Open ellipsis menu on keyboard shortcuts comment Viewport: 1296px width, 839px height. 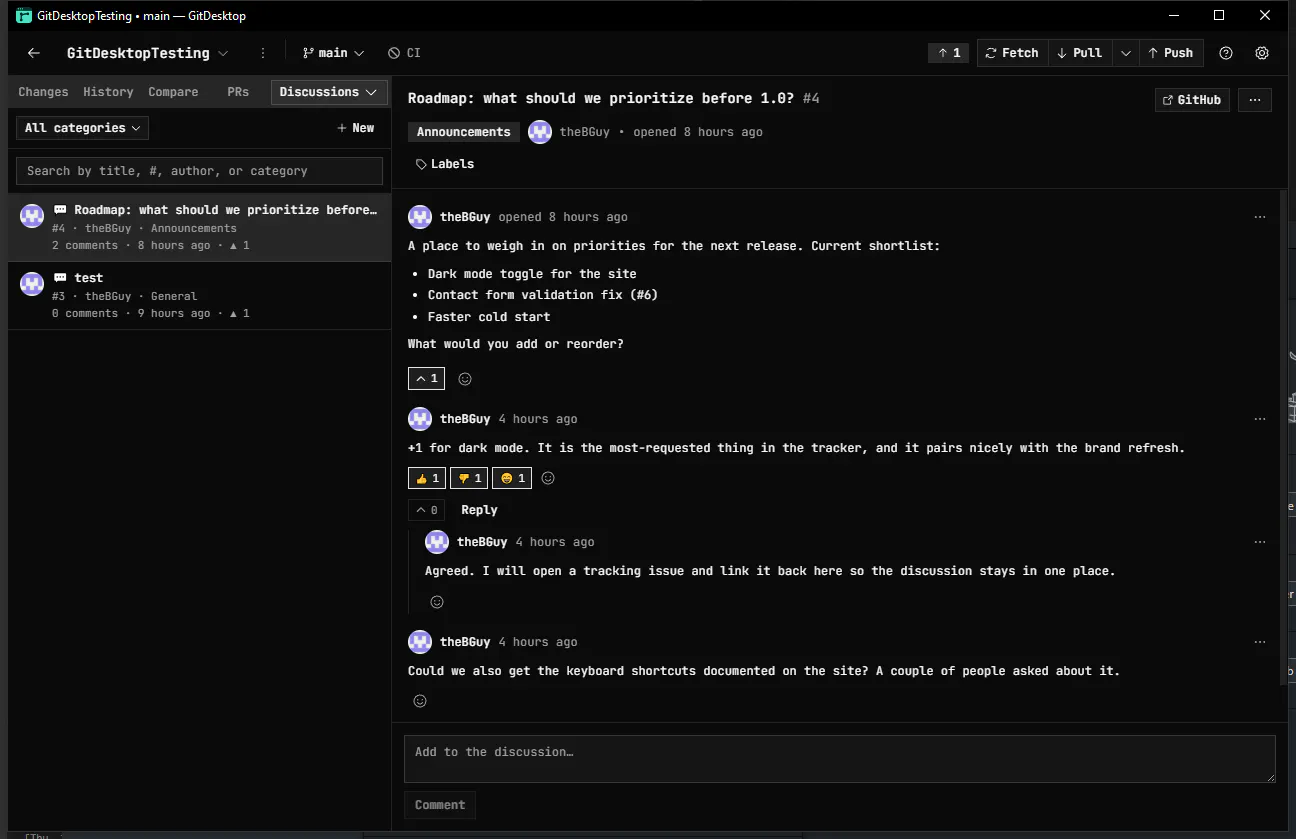click(x=1260, y=642)
